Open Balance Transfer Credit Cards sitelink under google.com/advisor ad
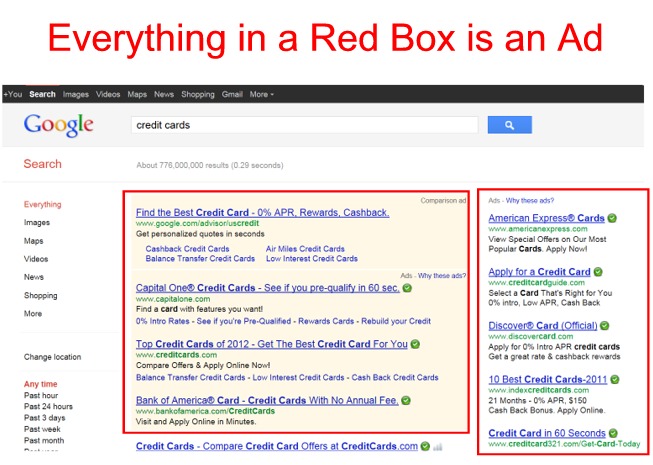The width and height of the screenshot is (653, 465). point(200,259)
